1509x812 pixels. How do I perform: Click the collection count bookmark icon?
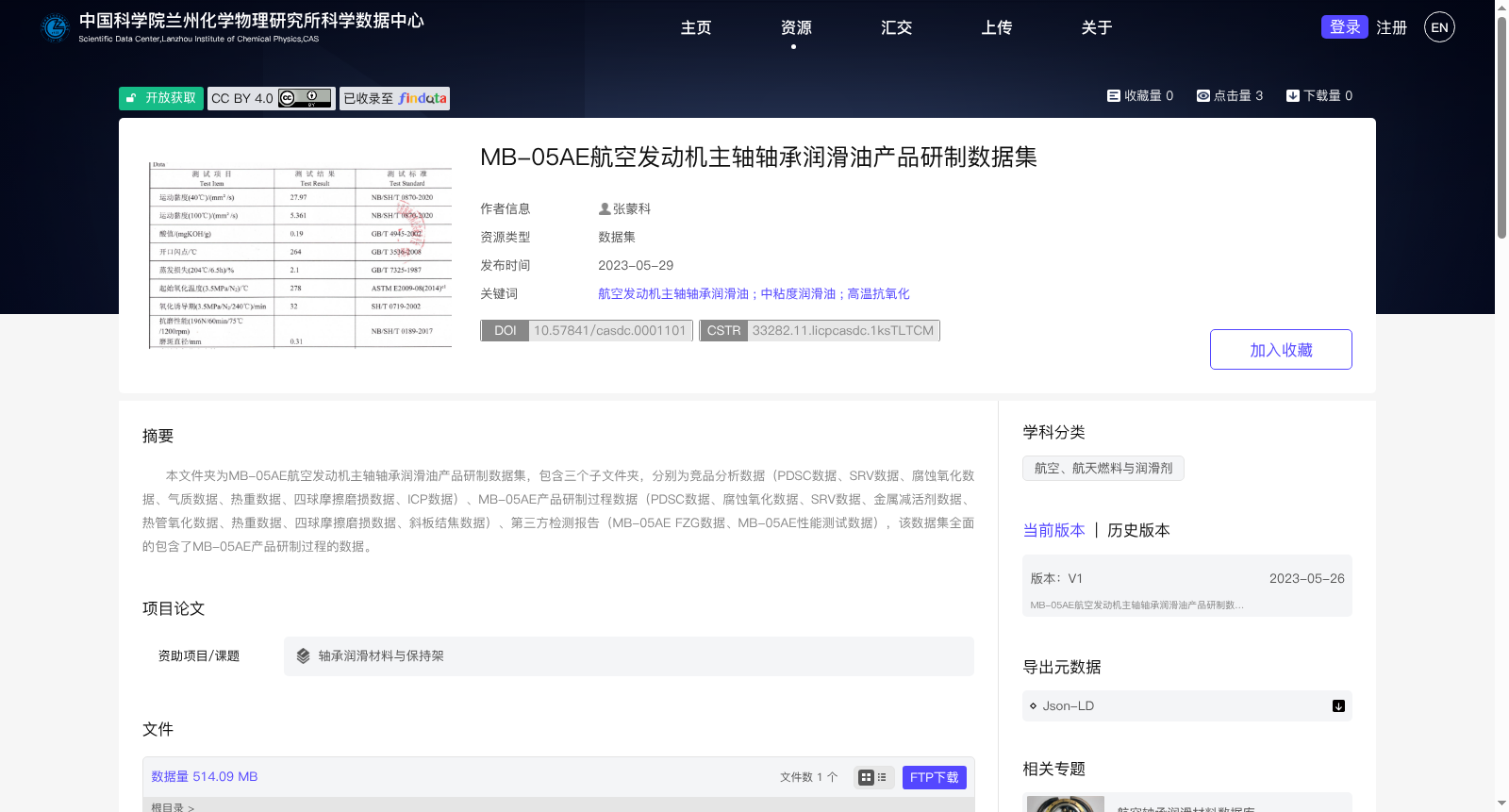coord(1113,95)
